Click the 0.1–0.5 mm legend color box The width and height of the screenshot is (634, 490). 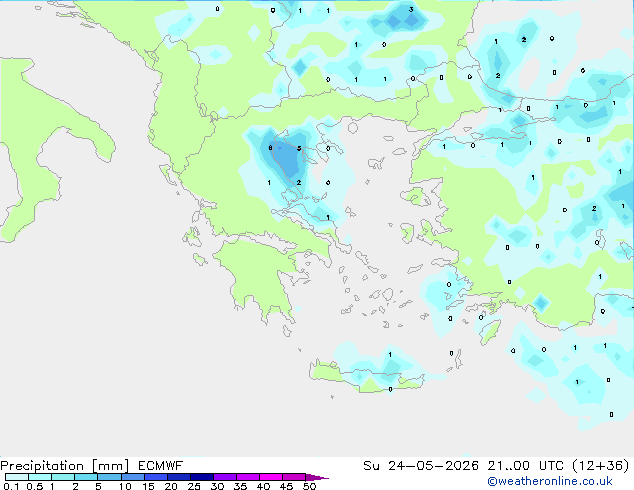(x=17, y=477)
